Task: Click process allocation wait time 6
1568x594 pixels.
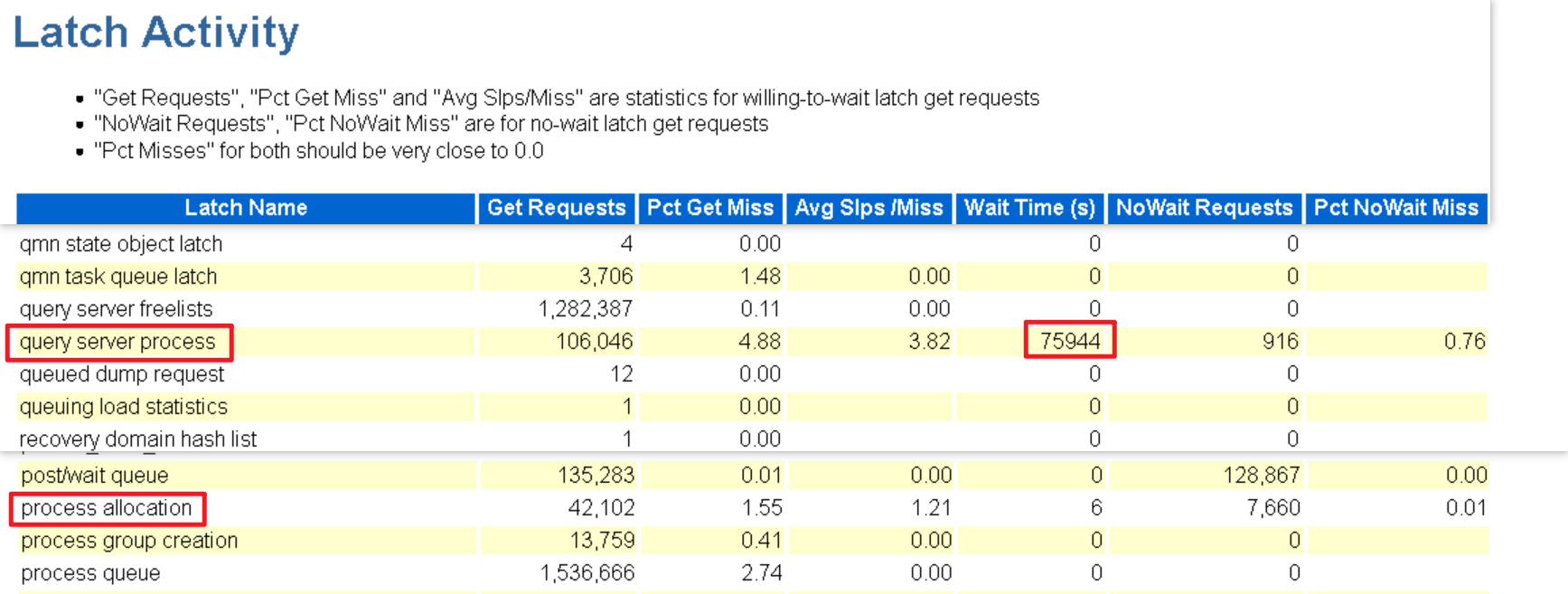Action: click(1096, 508)
